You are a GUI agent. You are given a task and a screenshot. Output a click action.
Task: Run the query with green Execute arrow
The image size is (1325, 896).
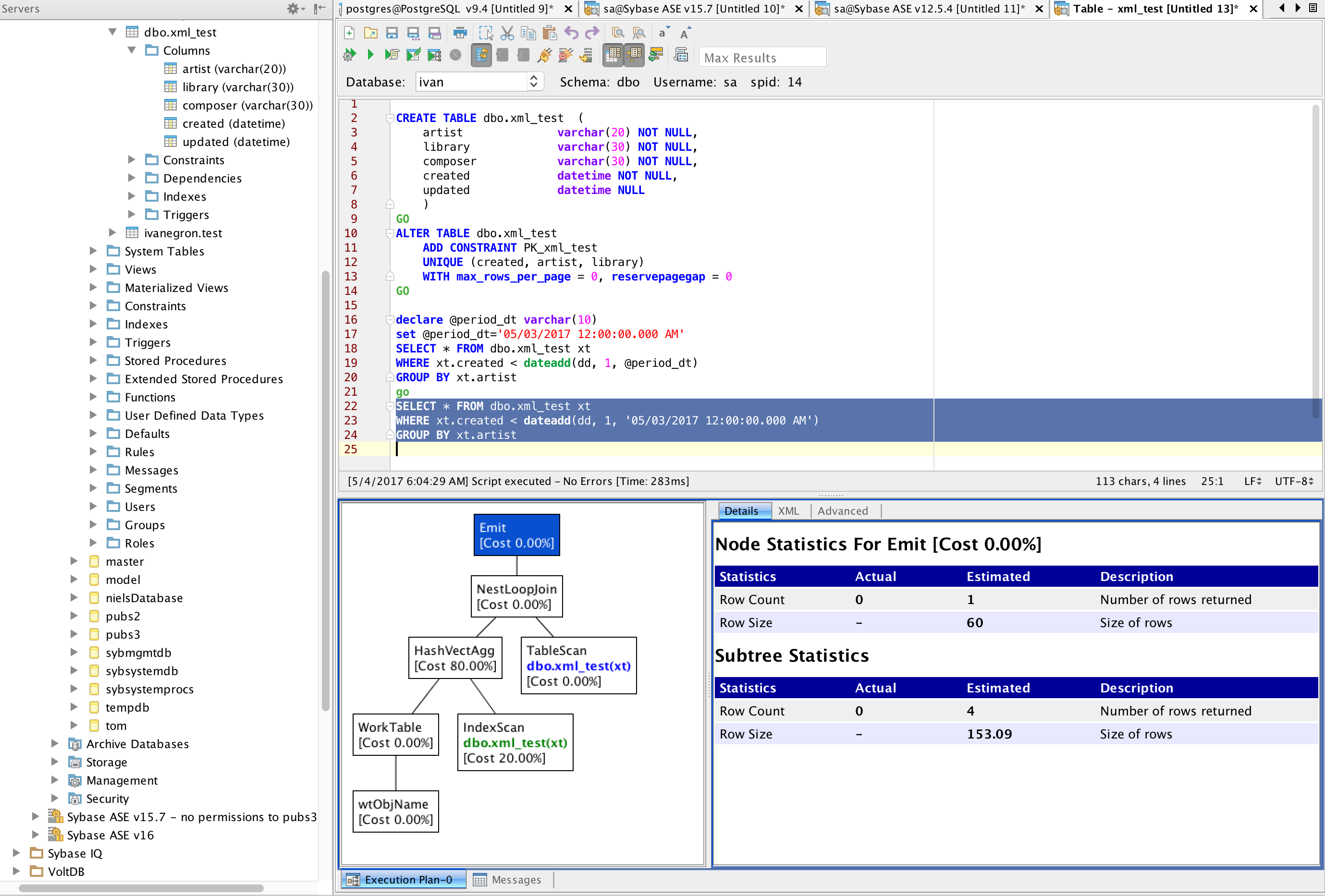pos(370,55)
